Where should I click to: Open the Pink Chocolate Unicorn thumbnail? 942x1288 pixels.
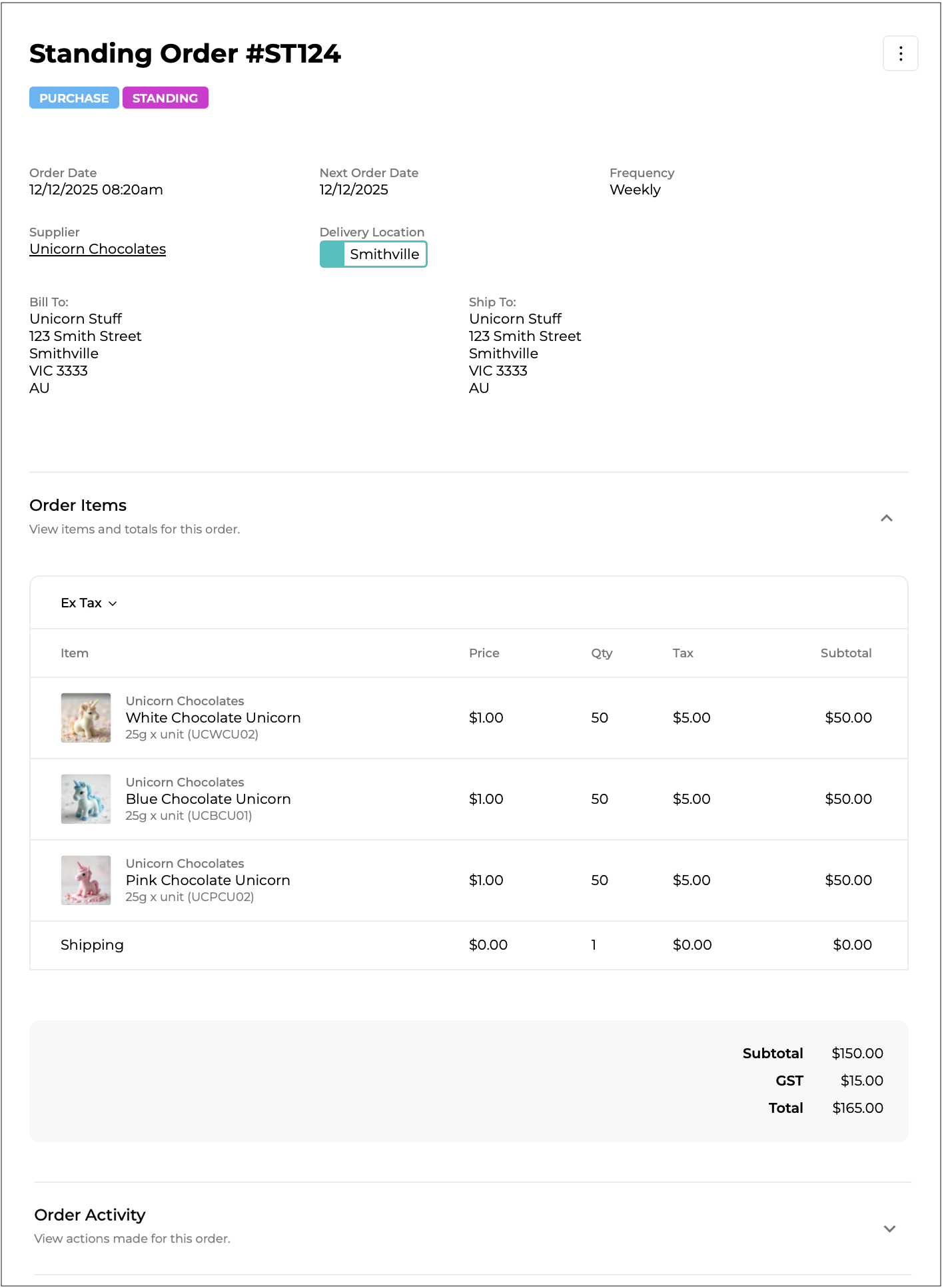point(86,880)
